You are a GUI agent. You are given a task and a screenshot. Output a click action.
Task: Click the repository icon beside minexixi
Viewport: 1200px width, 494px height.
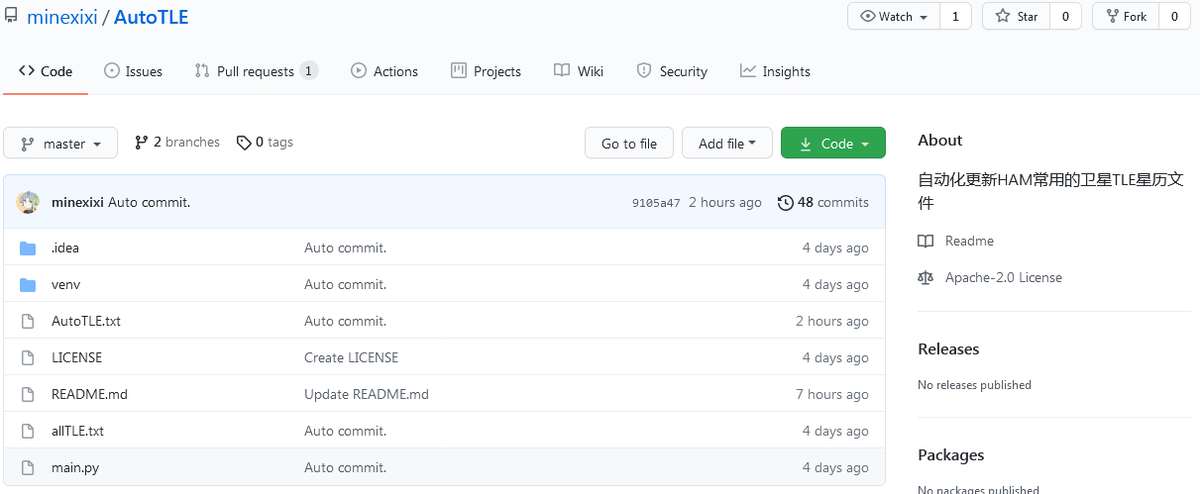(x=11, y=16)
